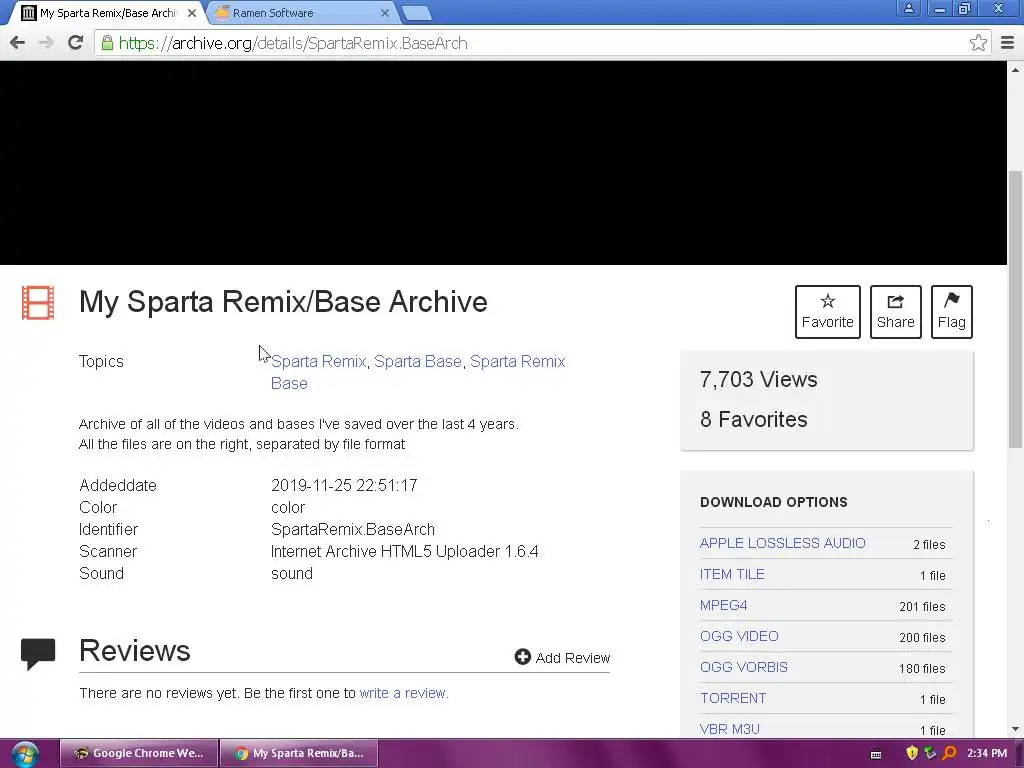This screenshot has height=768, width=1024.
Task: Open My Sparta Remix/Ba... taskbar button
Action: tap(299, 753)
